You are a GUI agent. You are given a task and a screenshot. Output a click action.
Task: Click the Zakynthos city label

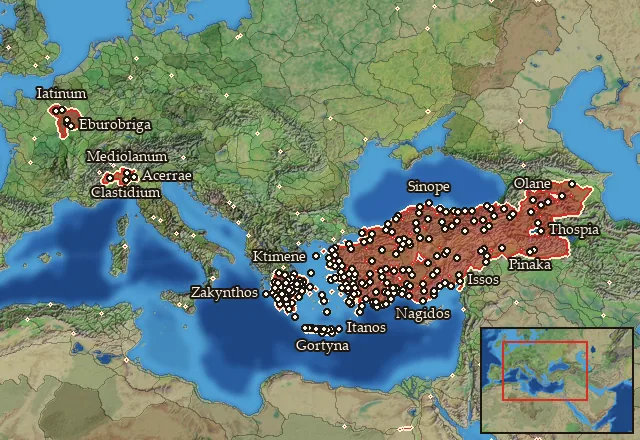[x=224, y=293]
